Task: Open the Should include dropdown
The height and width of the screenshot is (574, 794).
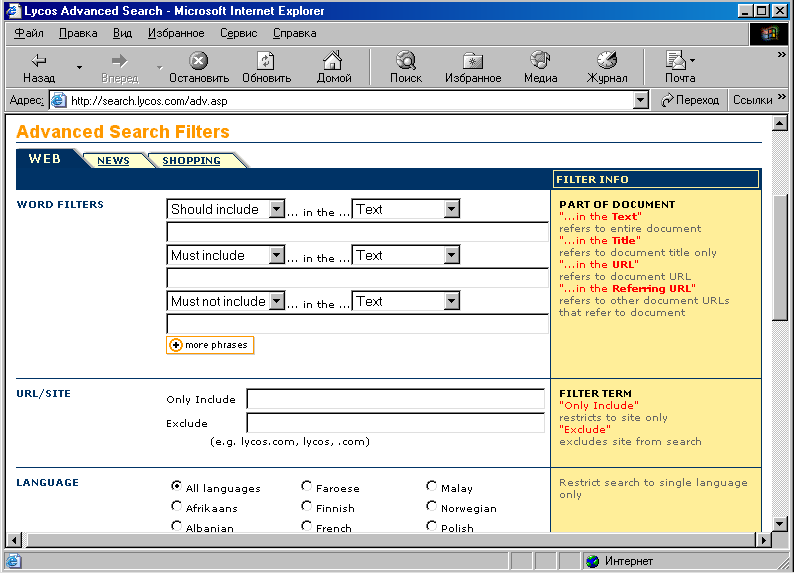Action: 276,209
